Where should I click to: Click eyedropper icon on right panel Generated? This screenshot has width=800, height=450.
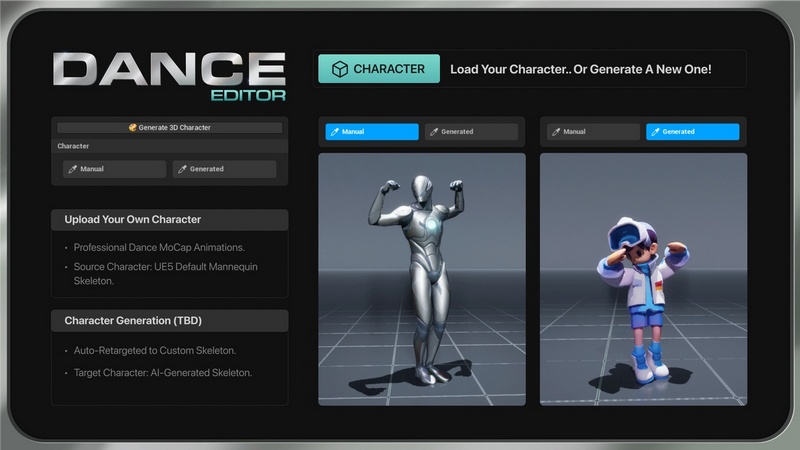(x=655, y=132)
